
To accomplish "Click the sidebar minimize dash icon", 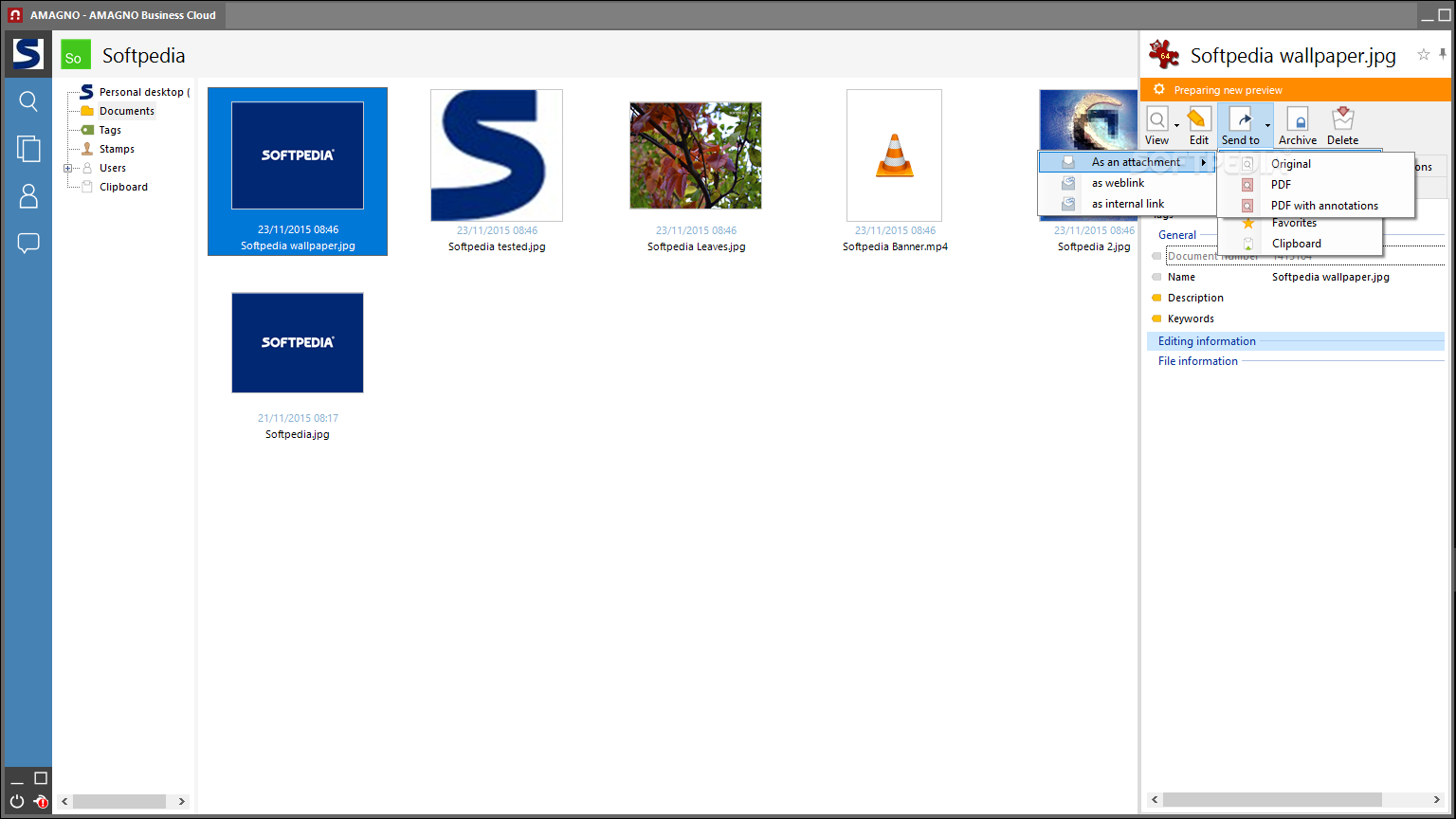I will pyautogui.click(x=17, y=782).
